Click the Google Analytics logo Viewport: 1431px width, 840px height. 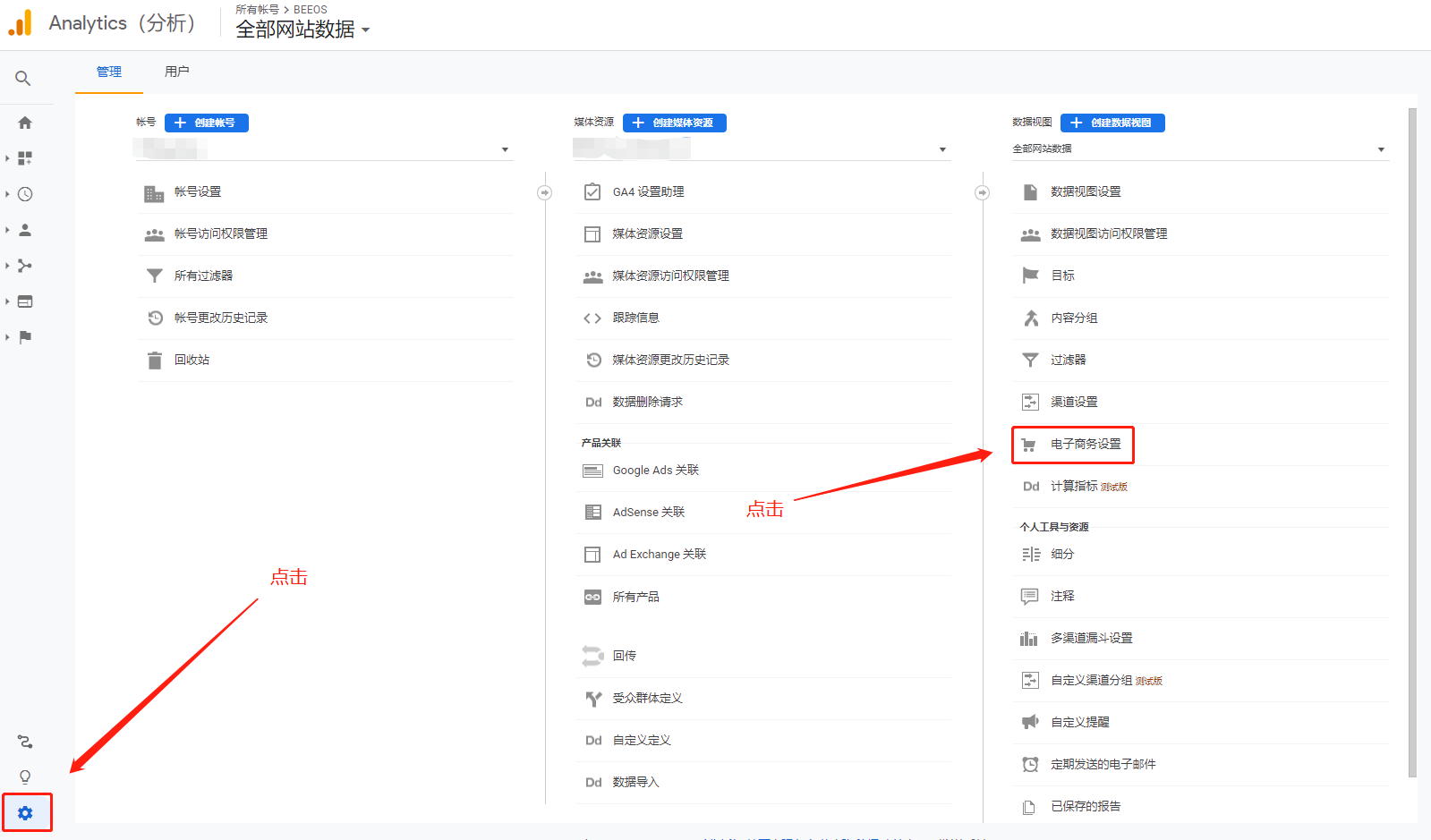(21, 23)
